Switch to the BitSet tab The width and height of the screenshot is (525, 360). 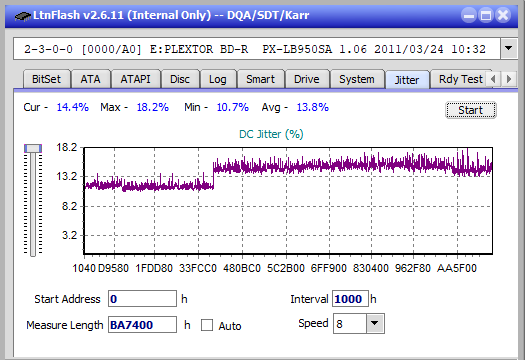pos(47,79)
